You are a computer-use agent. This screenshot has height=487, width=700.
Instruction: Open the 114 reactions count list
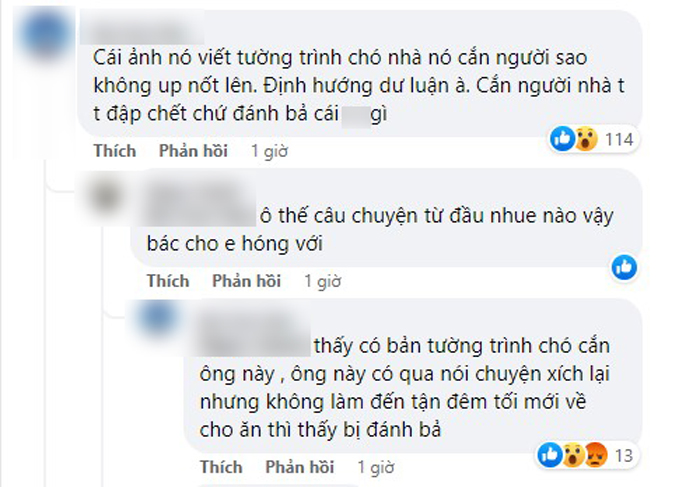click(x=619, y=140)
